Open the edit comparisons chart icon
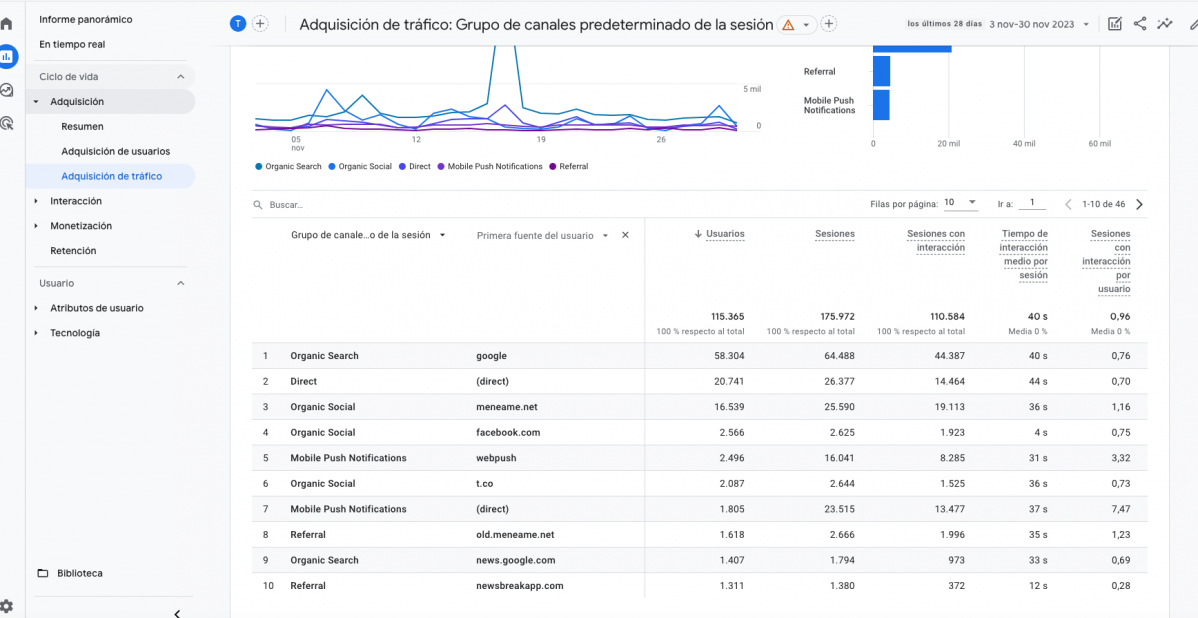1198x618 pixels. coord(1115,24)
